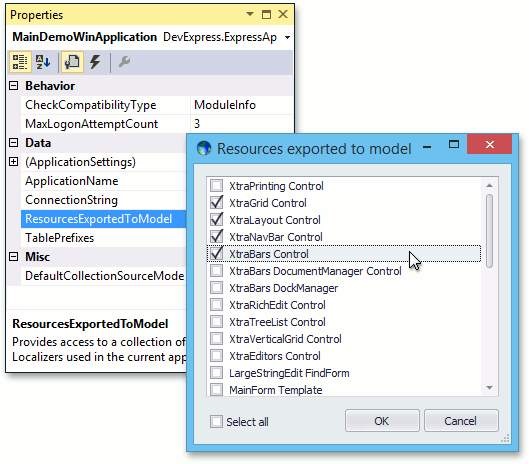The width and height of the screenshot is (529, 464).
Task: Show Events with the lightning bolt icon
Action: pos(95,62)
